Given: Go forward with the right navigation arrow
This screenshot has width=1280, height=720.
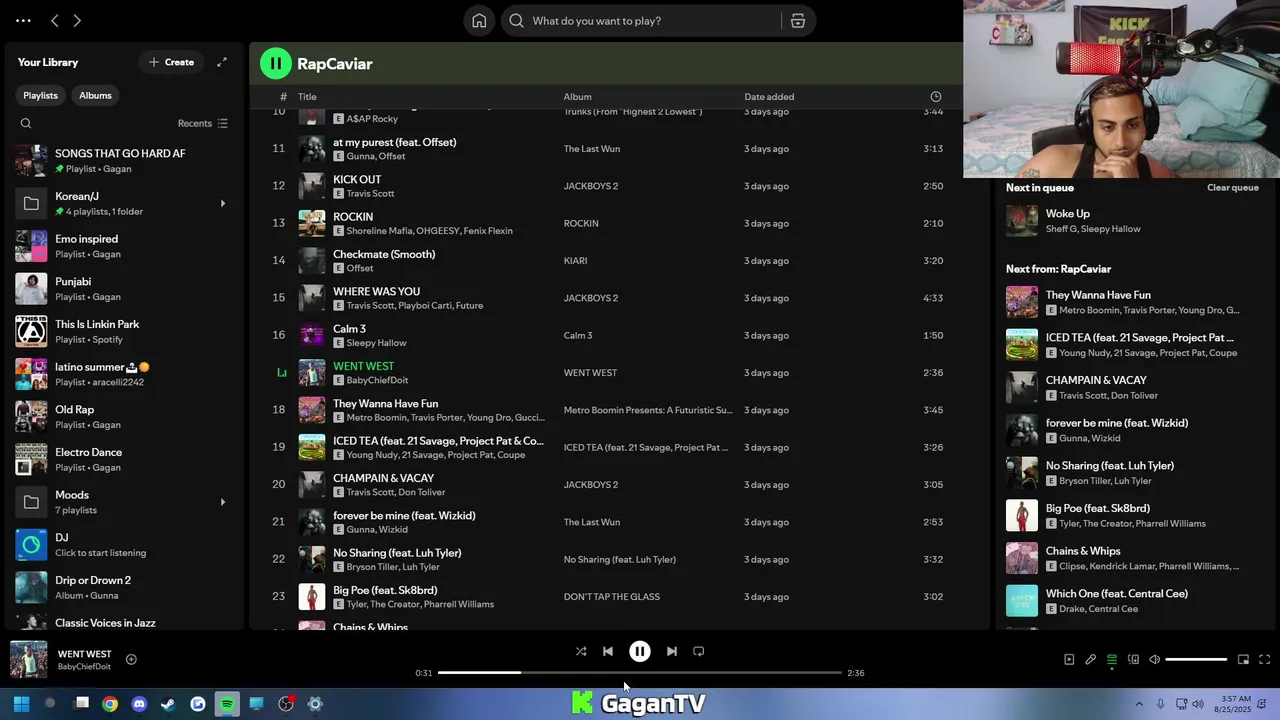Looking at the screenshot, I should [x=77, y=20].
